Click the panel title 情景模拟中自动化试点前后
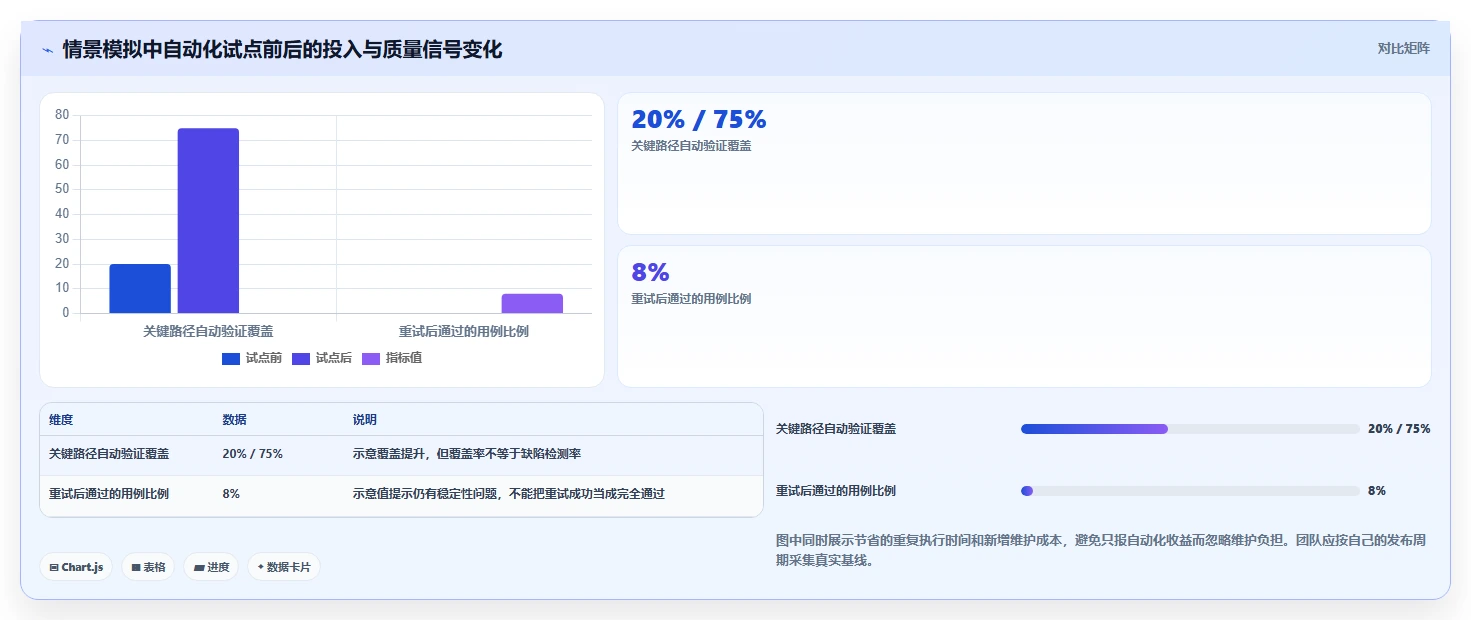Image resolution: width=1471 pixels, height=620 pixels. pyautogui.click(x=282, y=50)
